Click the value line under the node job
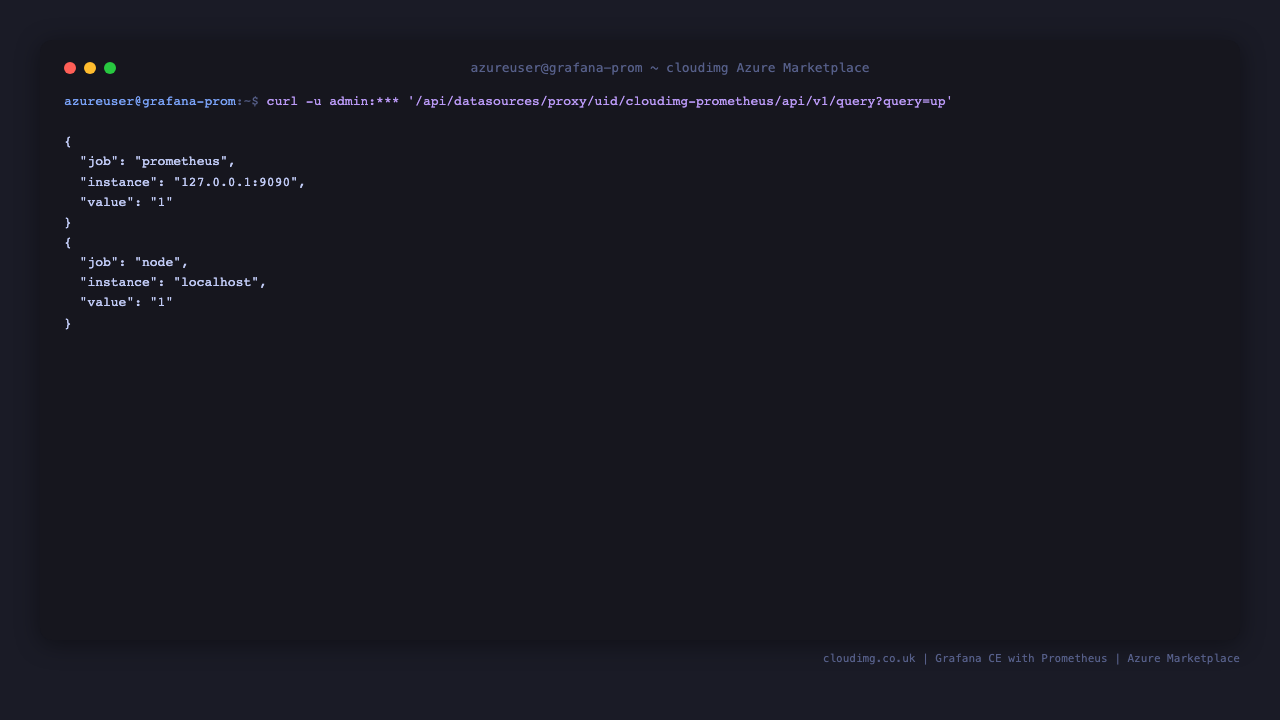This screenshot has height=720, width=1280. 127,302
